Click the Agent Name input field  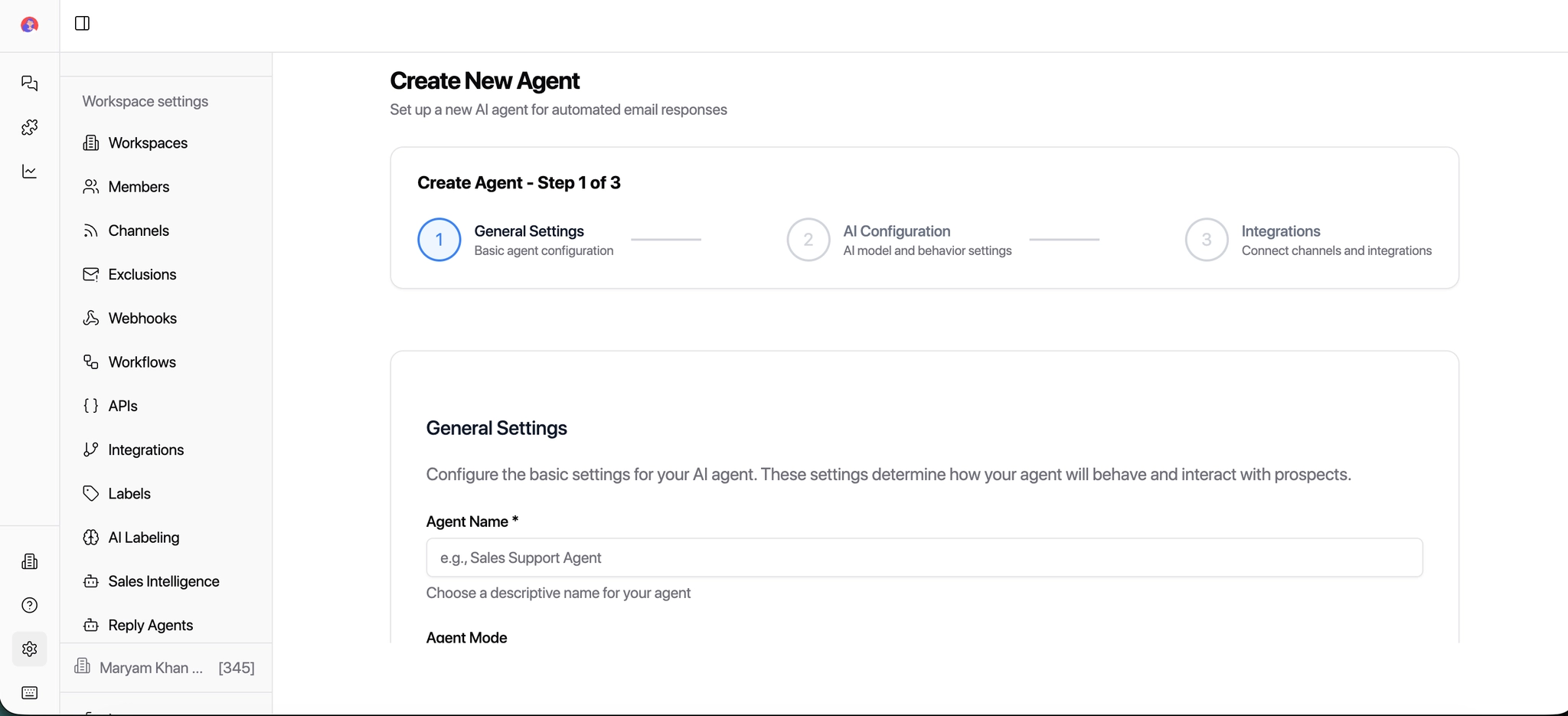[x=923, y=557]
